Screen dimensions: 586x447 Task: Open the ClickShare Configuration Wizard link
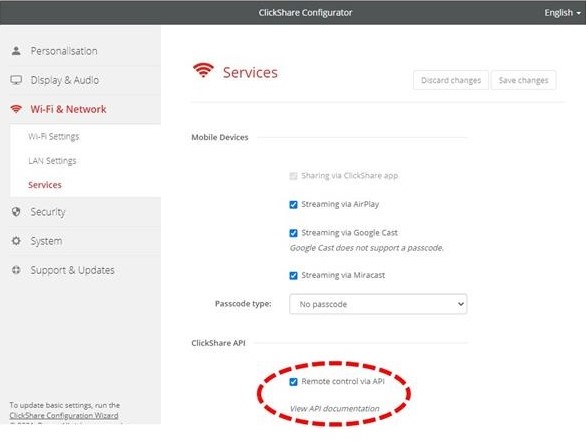pyautogui.click(x=64, y=415)
